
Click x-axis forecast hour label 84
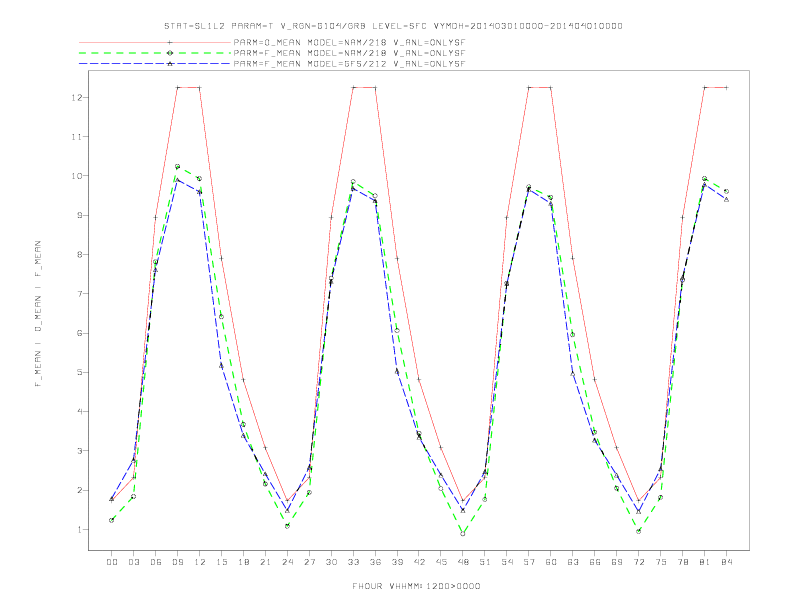[727, 562]
